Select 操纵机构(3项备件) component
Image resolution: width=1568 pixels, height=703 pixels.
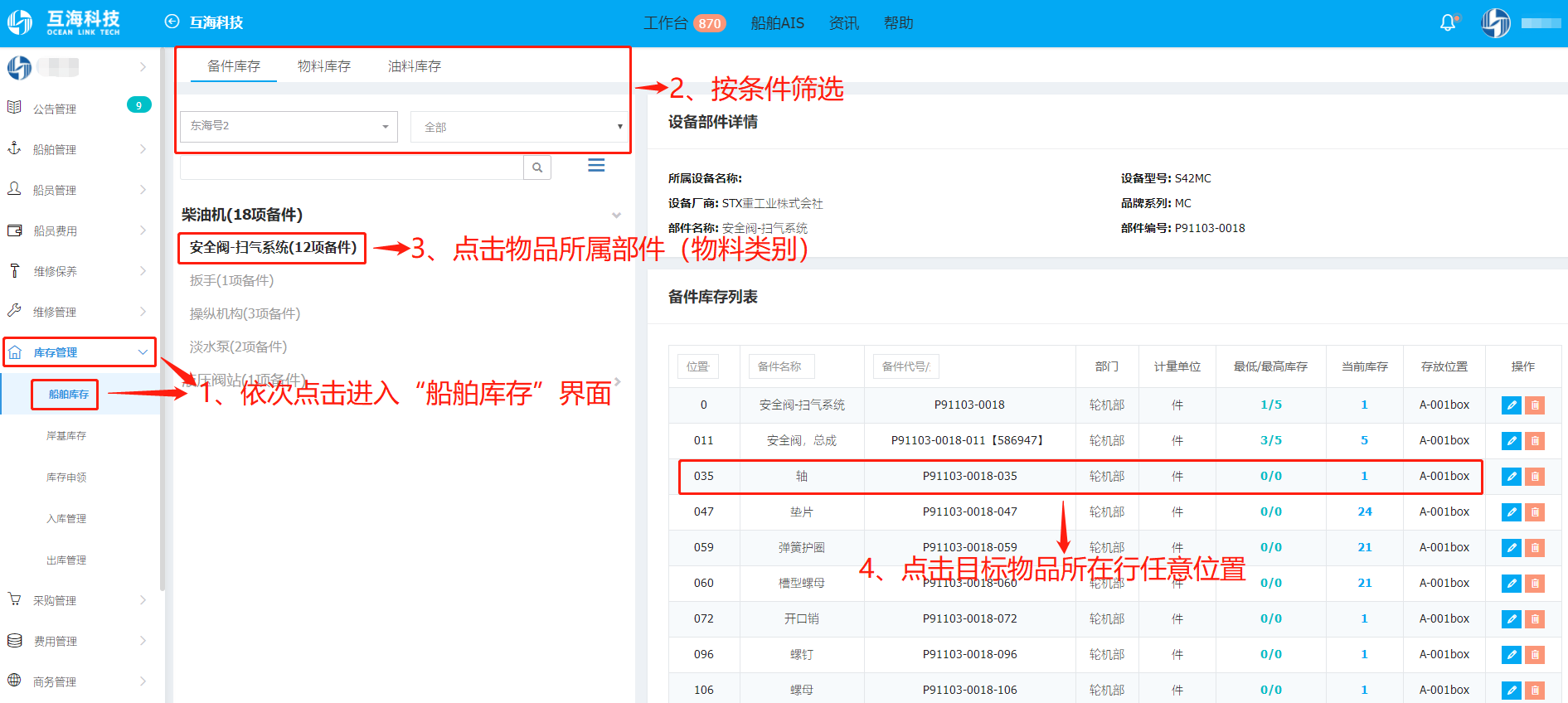pos(245,314)
